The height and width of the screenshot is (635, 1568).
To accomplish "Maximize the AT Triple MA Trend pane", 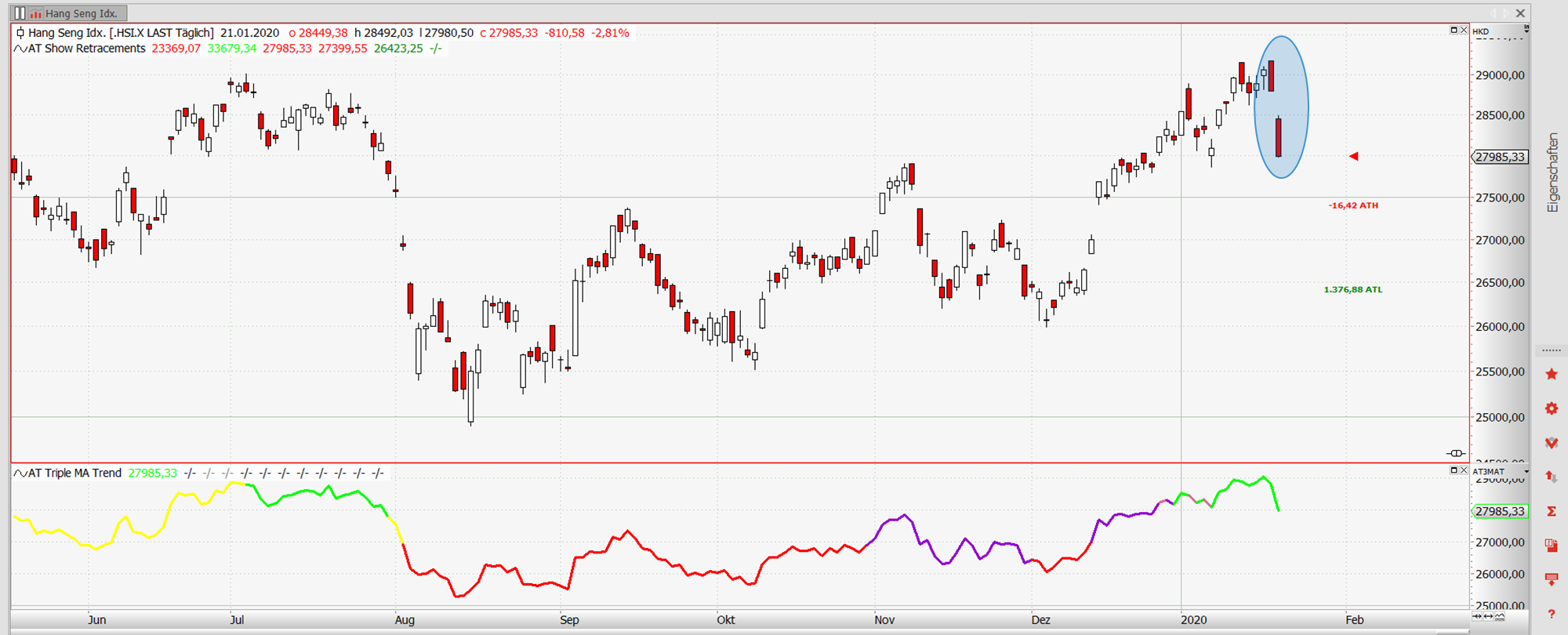I will (x=1454, y=470).
